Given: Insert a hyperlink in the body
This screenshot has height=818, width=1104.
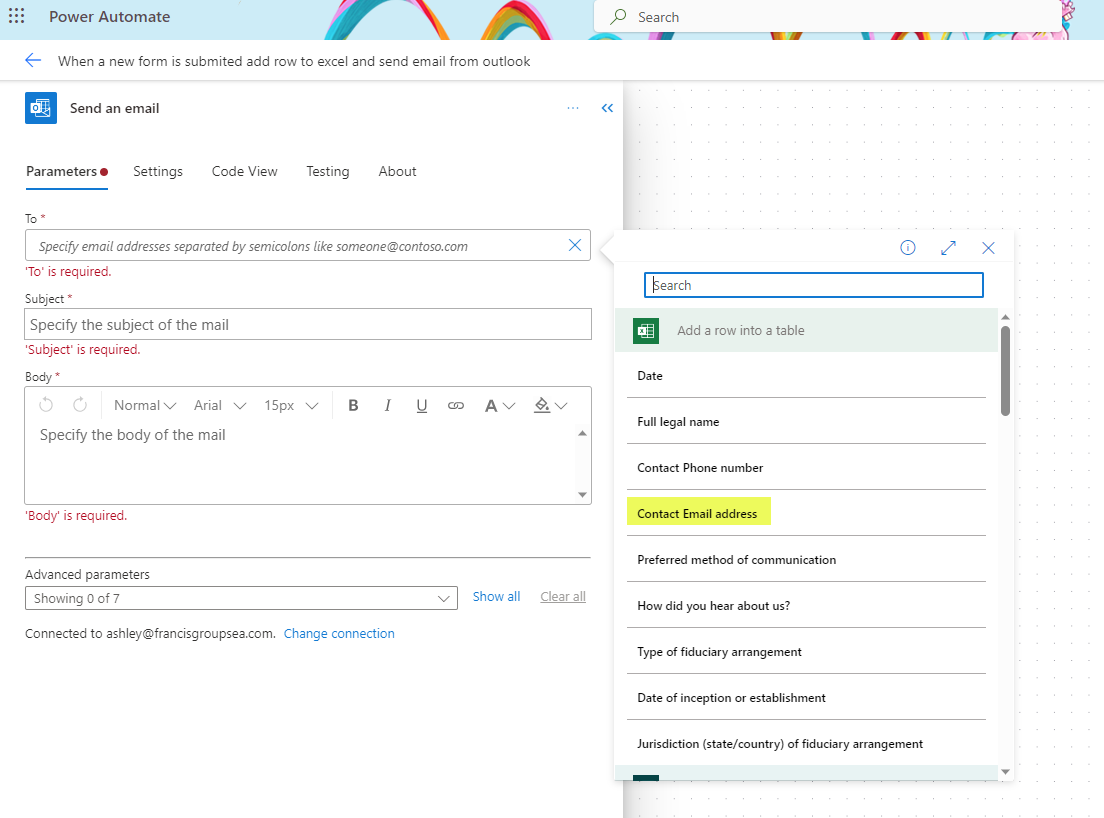Looking at the screenshot, I should coord(456,405).
